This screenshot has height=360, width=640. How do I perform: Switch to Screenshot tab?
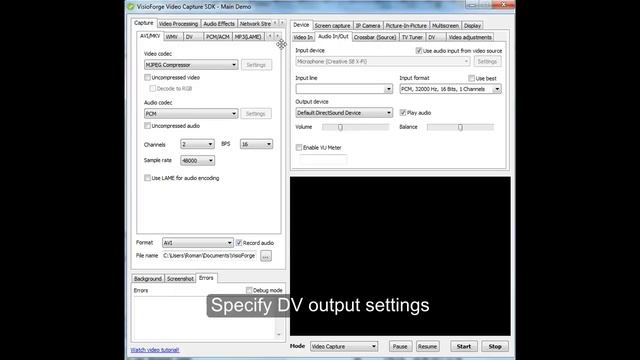pos(180,278)
